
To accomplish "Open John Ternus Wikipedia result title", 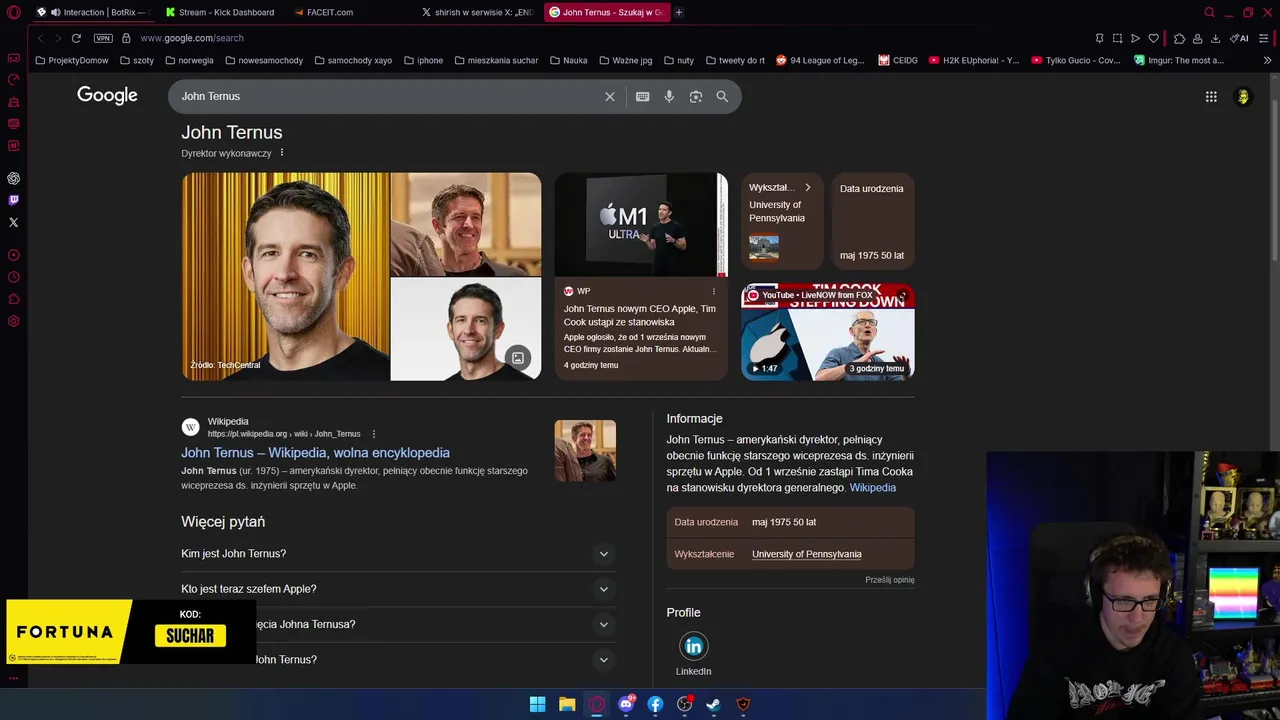I will (x=315, y=453).
